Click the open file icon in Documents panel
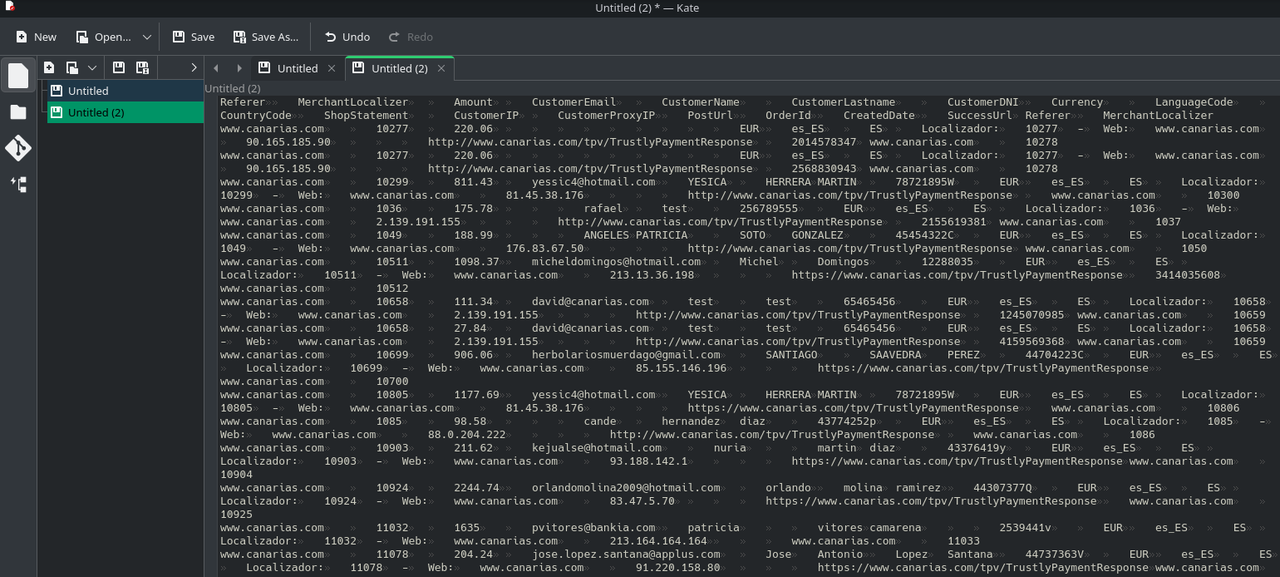 pyautogui.click(x=72, y=68)
